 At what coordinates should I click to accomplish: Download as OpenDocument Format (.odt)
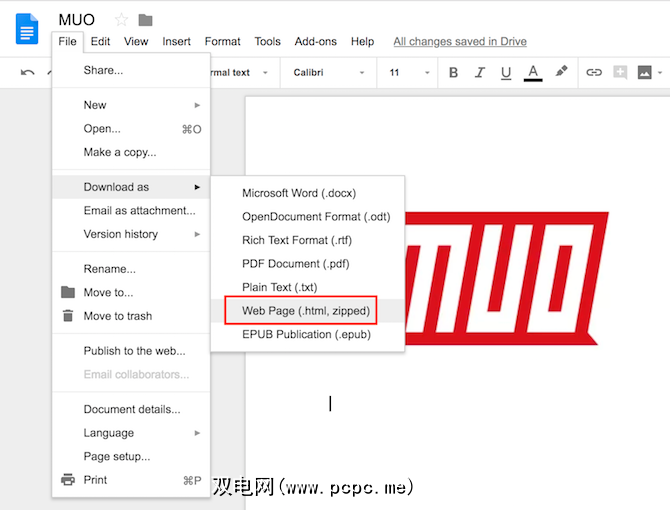(308, 217)
